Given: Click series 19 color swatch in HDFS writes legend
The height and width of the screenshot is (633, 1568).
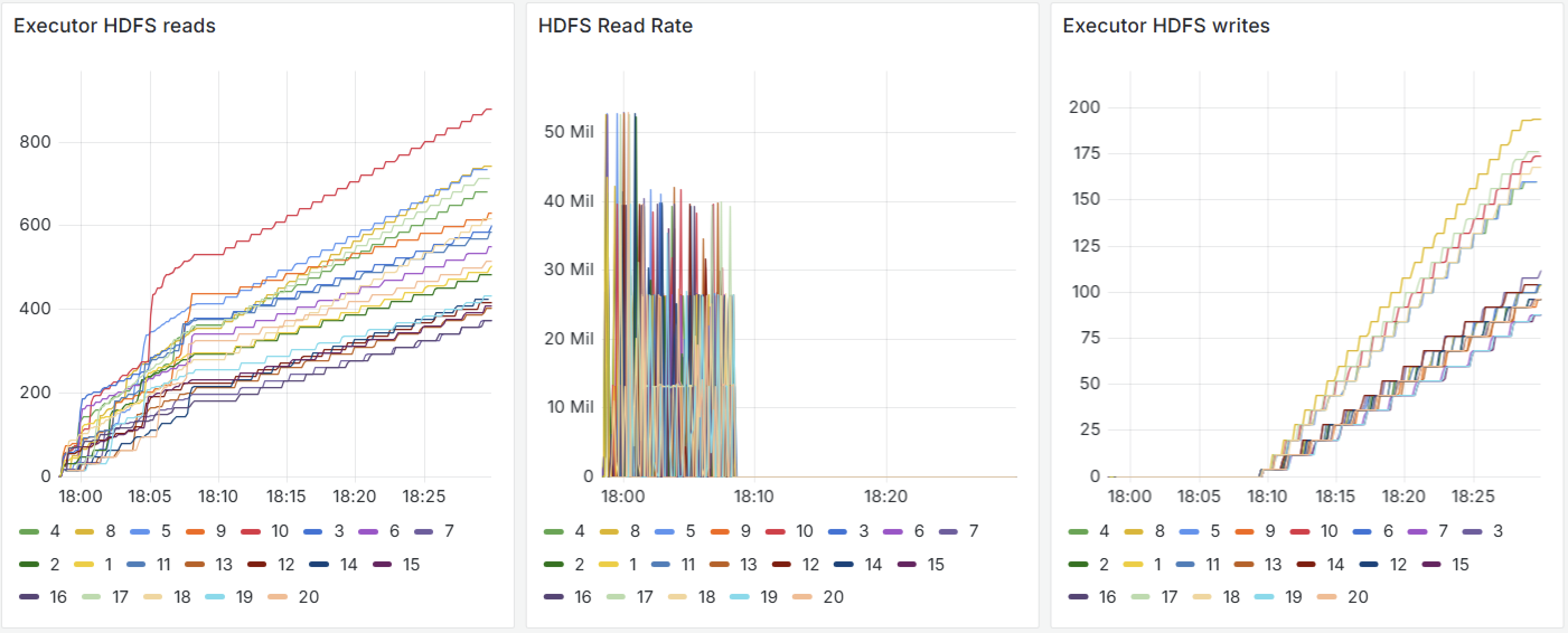Looking at the screenshot, I should (x=1264, y=597).
